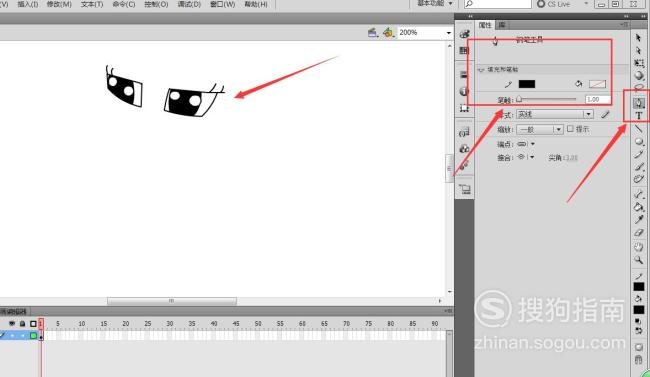This screenshot has height=377, width=650.
Task: Select the Hand tool
Action: pyautogui.click(x=639, y=247)
